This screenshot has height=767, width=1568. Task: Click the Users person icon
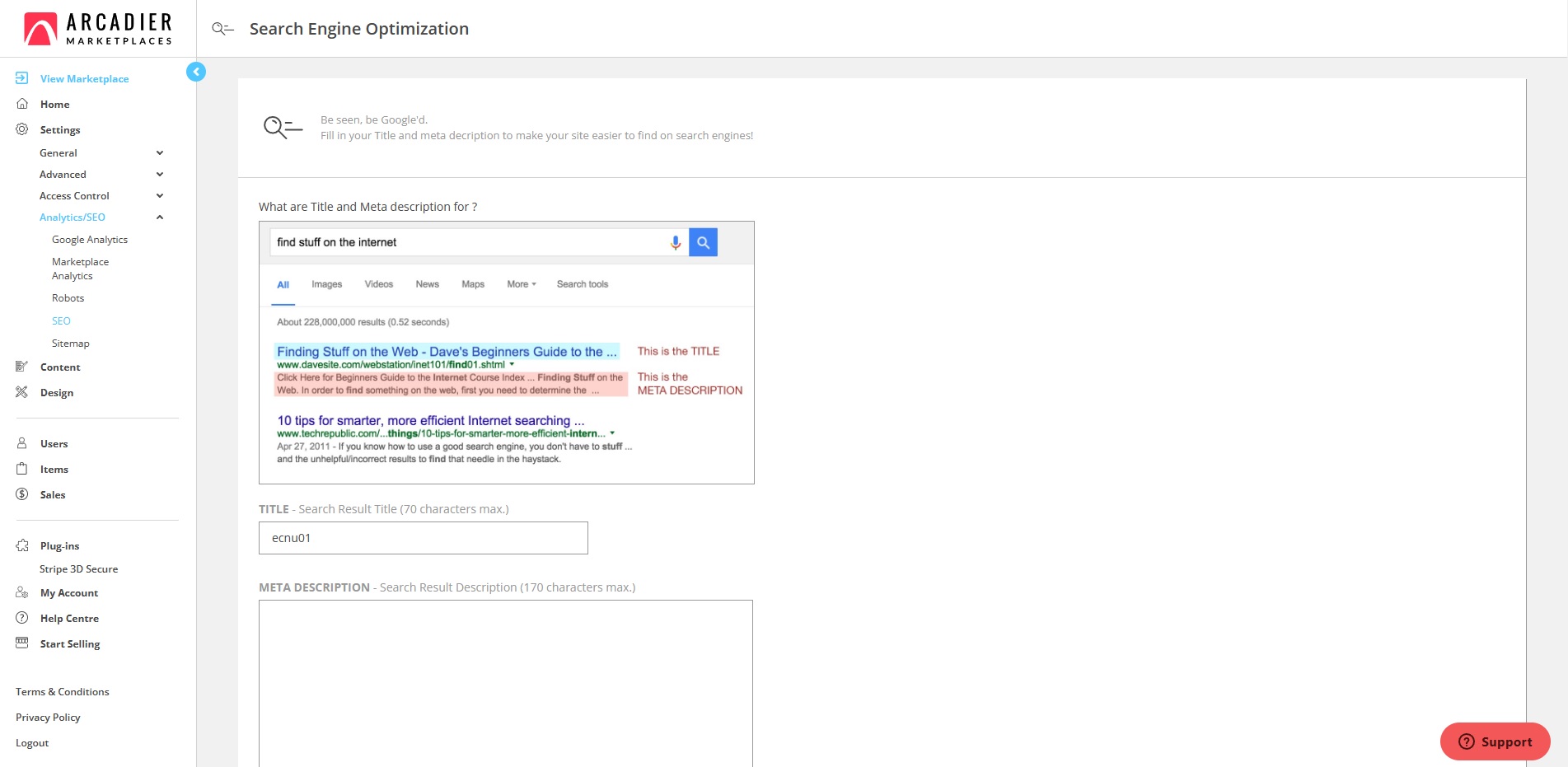tap(22, 443)
